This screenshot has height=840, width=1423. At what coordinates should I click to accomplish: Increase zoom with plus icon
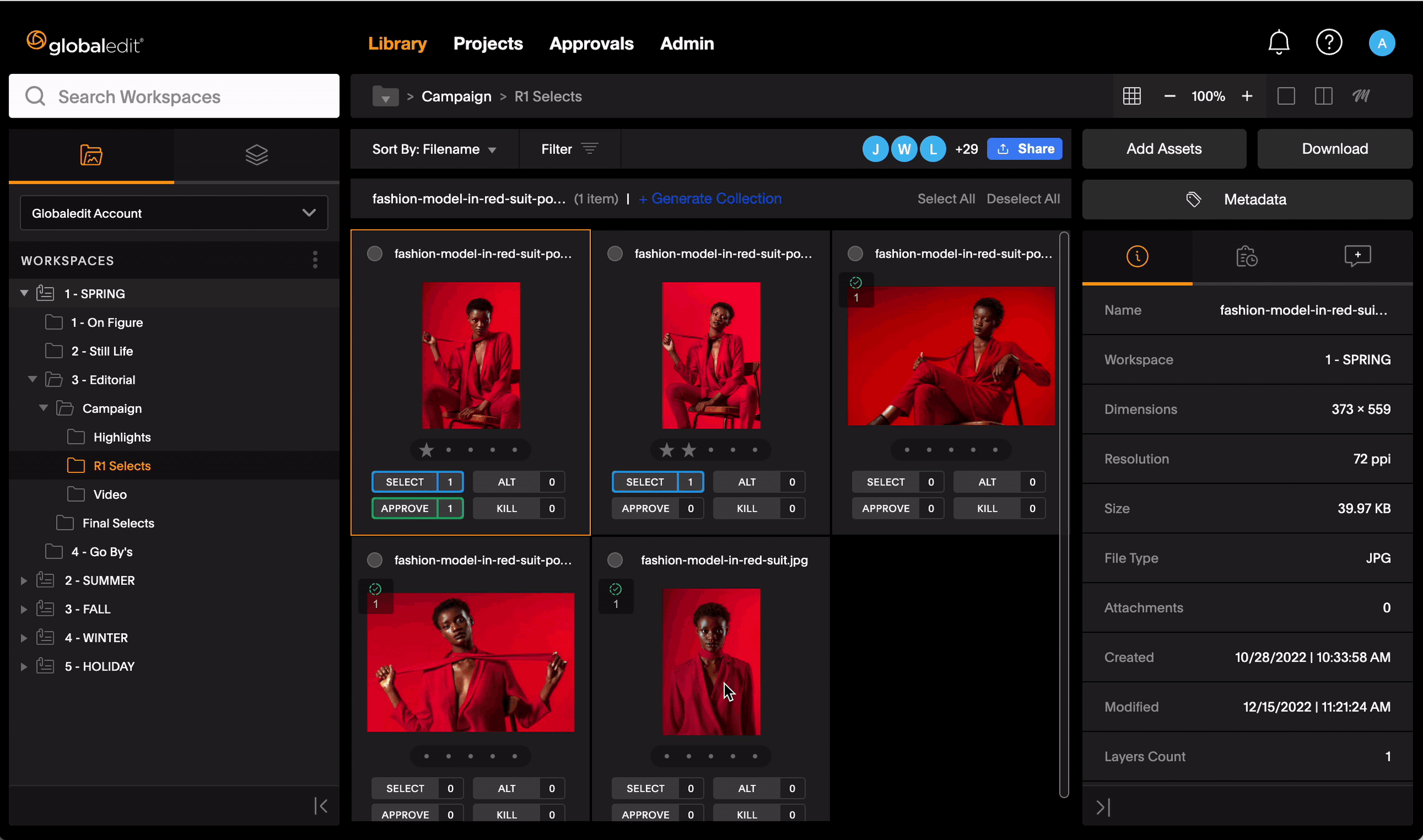coord(1246,96)
